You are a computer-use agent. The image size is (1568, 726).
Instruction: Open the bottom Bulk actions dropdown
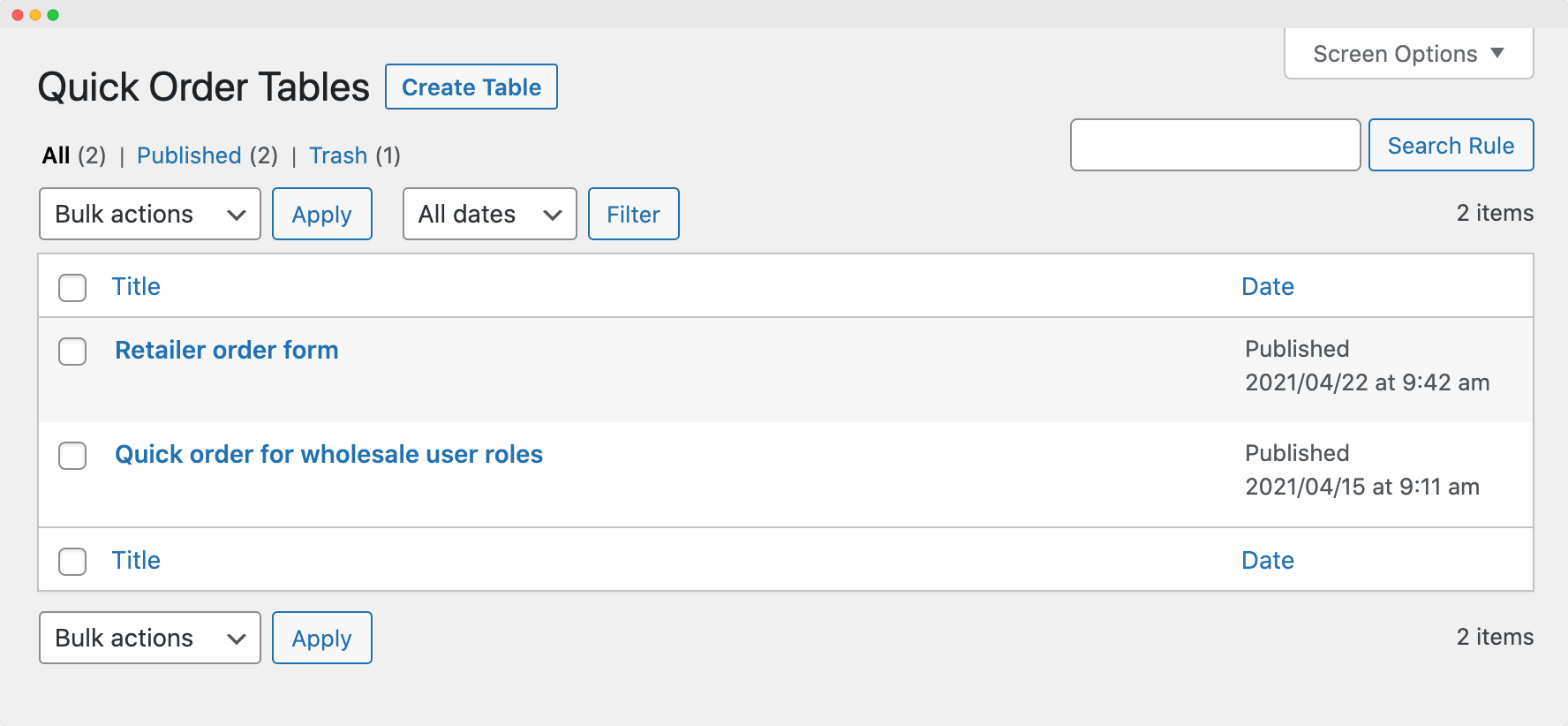point(149,638)
